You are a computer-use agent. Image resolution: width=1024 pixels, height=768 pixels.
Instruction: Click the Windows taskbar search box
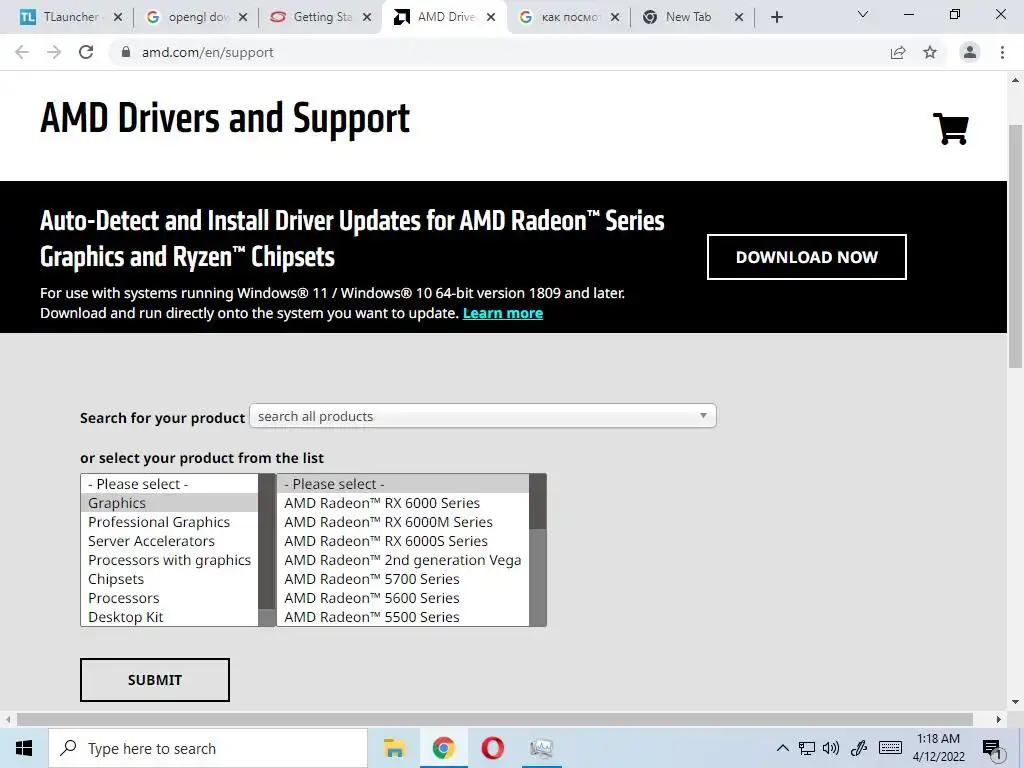click(208, 748)
